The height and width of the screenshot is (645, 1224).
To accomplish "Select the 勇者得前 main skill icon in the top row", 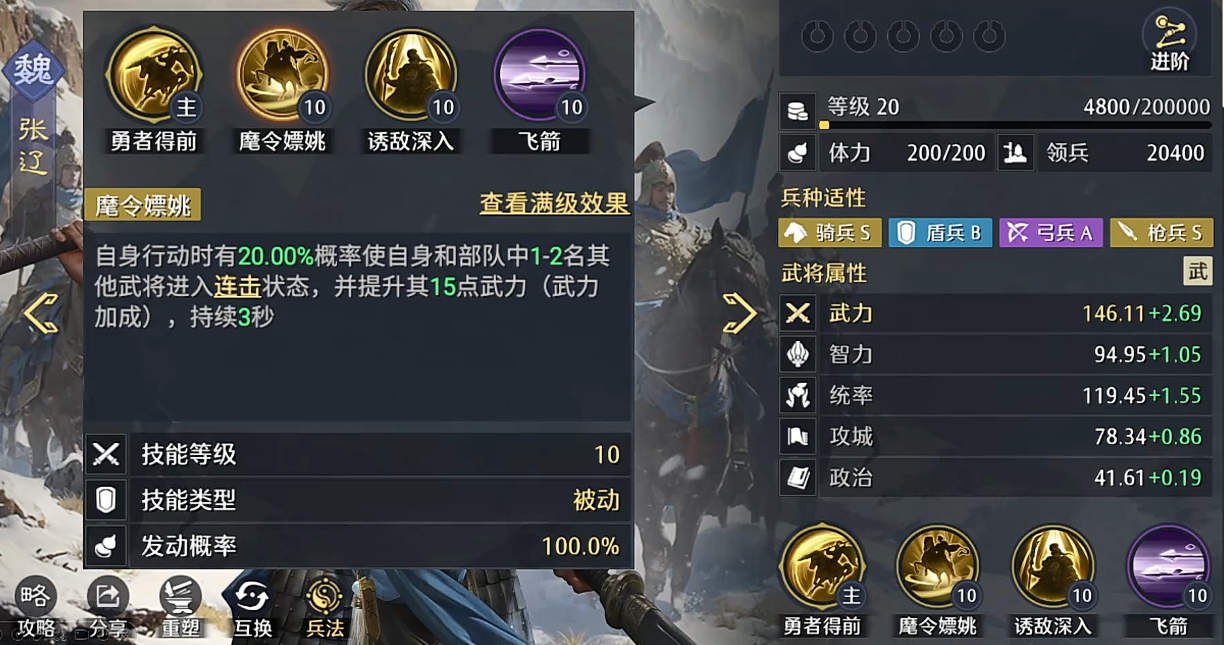I will point(154,76).
